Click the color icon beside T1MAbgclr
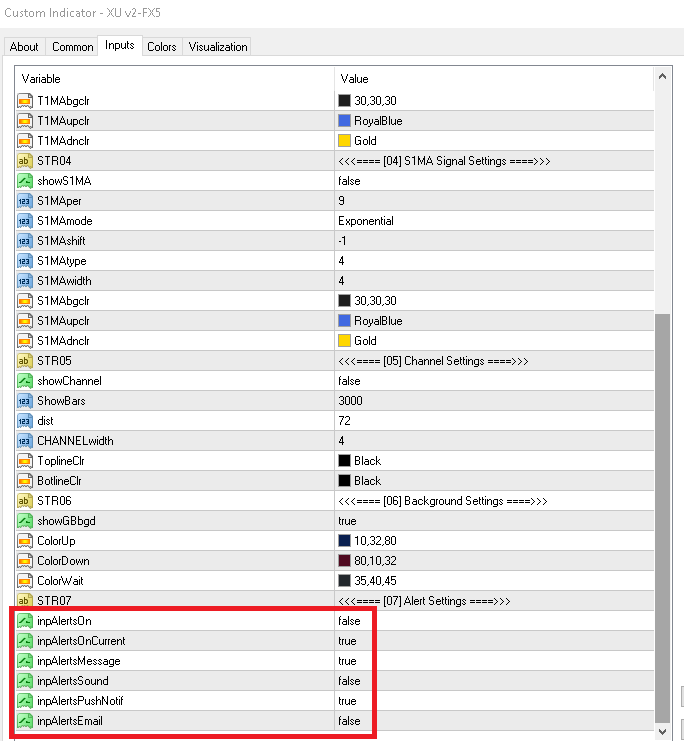684x741 pixels. tap(25, 101)
